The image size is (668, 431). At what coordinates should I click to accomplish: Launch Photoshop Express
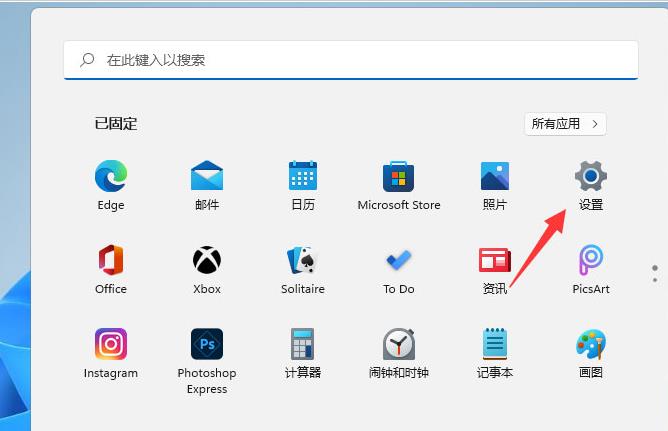[207, 361]
